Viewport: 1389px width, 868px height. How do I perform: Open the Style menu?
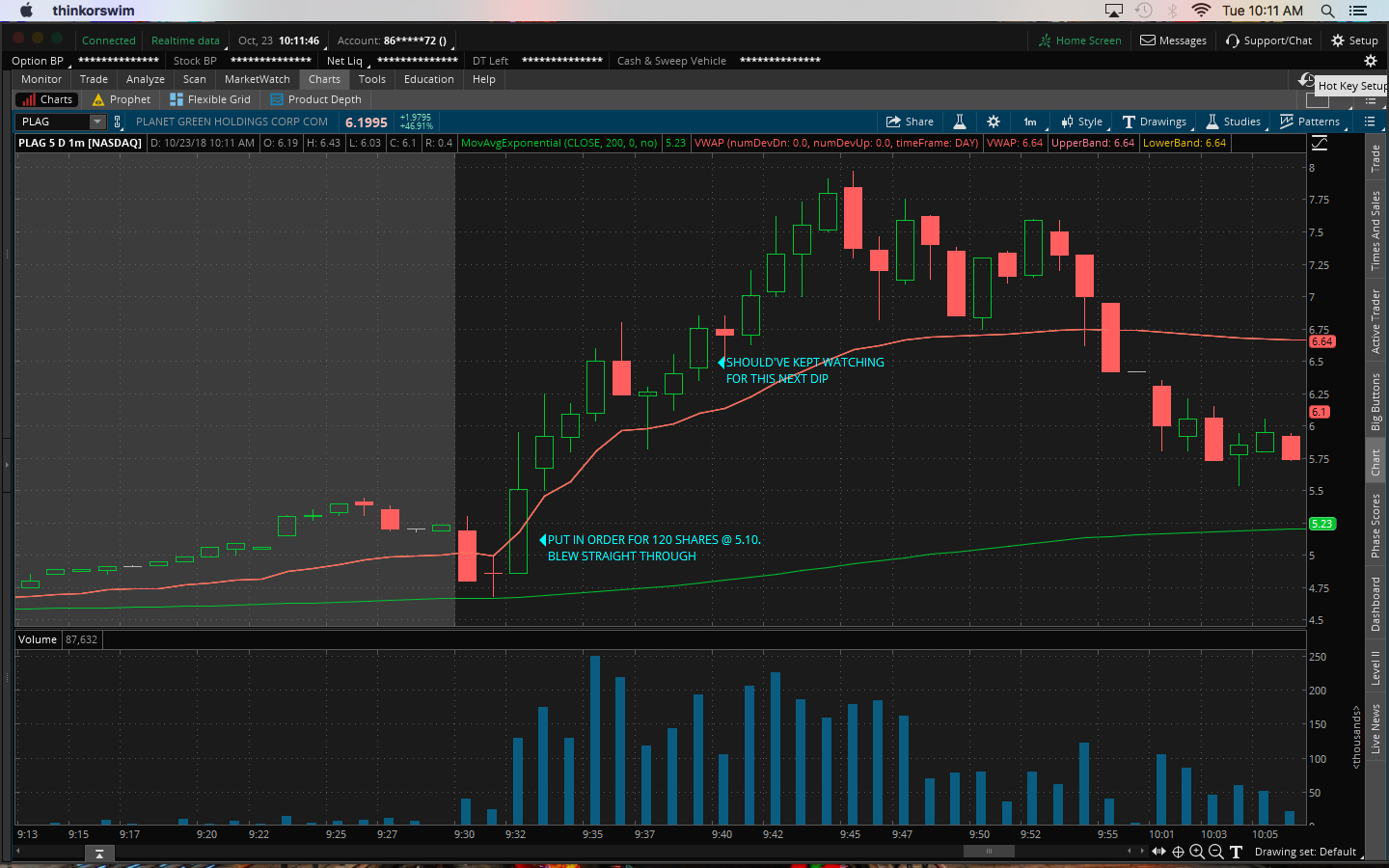(x=1082, y=122)
